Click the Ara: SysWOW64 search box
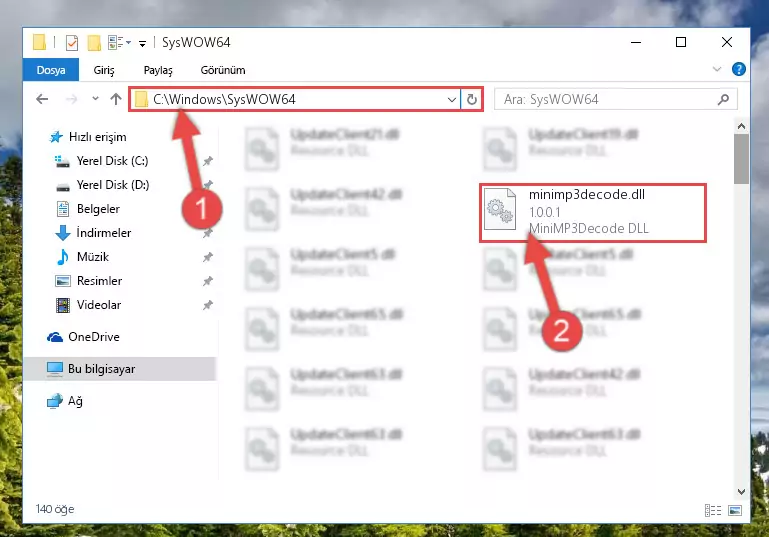This screenshot has width=769, height=537. pos(615,100)
